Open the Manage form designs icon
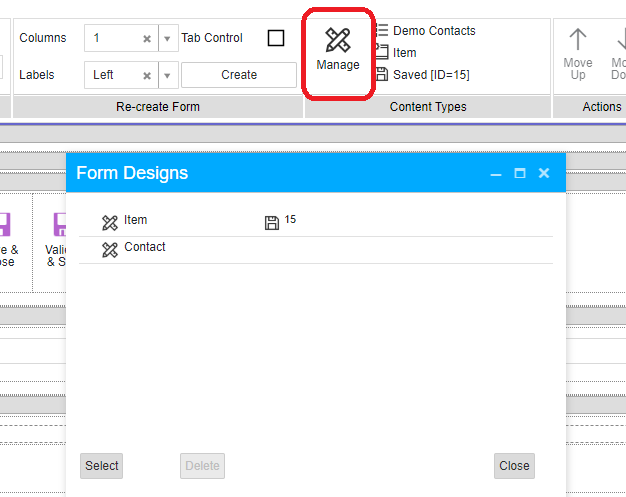The image size is (626, 497). pos(338,41)
